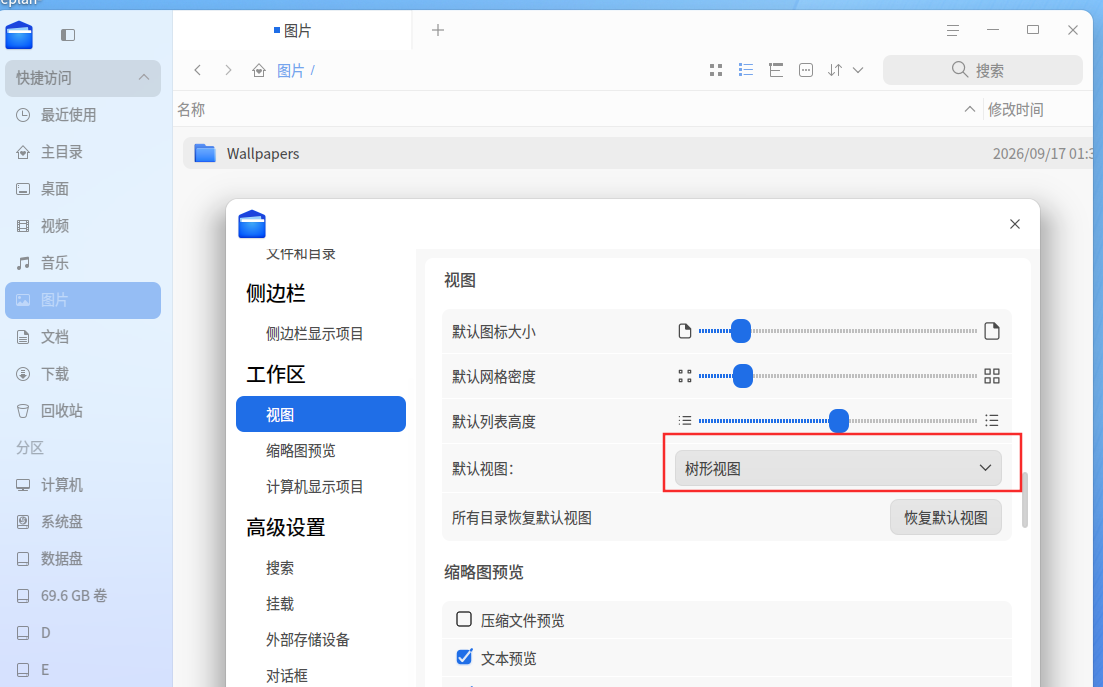Open the sort dropdown arrow in the toolbar
Screen dimensions: 1103x687
[x=858, y=70]
